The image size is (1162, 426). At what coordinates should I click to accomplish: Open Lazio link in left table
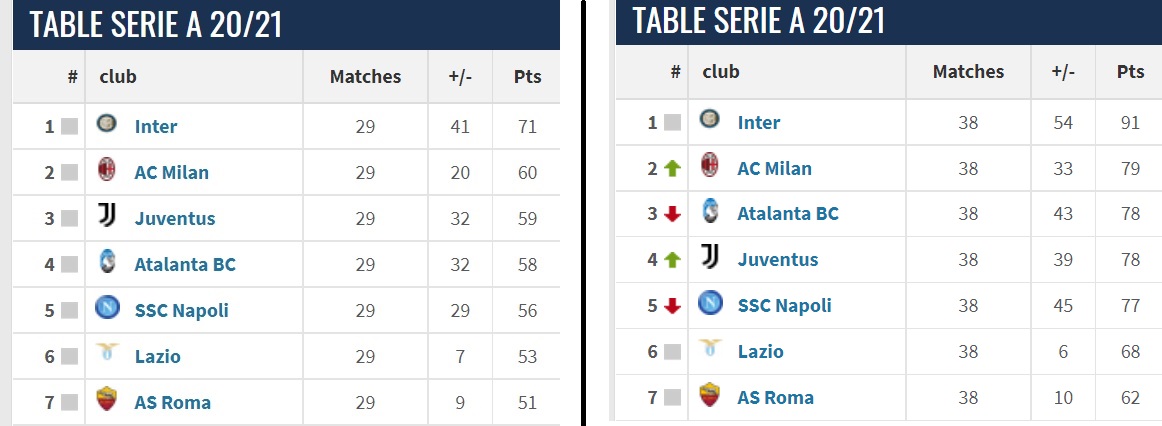tap(158, 356)
